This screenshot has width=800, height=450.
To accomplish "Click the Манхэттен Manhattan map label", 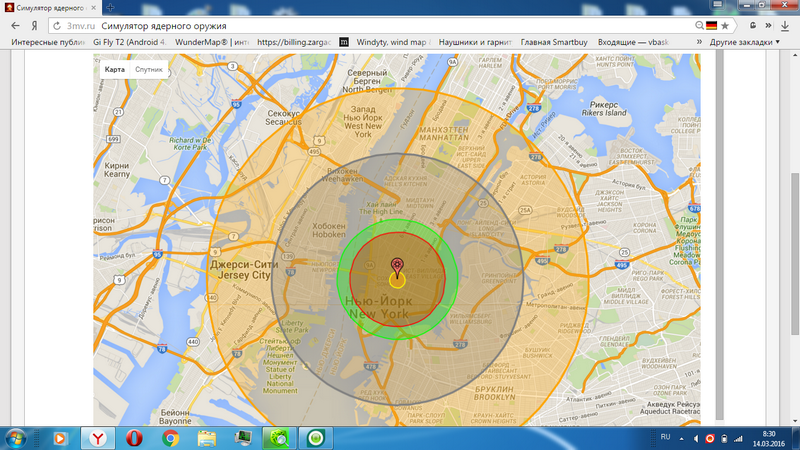I will 444,134.
